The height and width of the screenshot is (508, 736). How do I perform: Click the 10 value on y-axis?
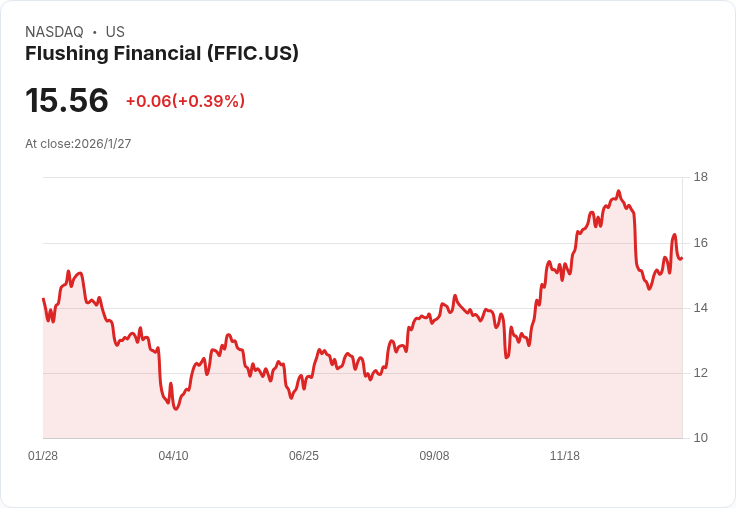click(701, 438)
